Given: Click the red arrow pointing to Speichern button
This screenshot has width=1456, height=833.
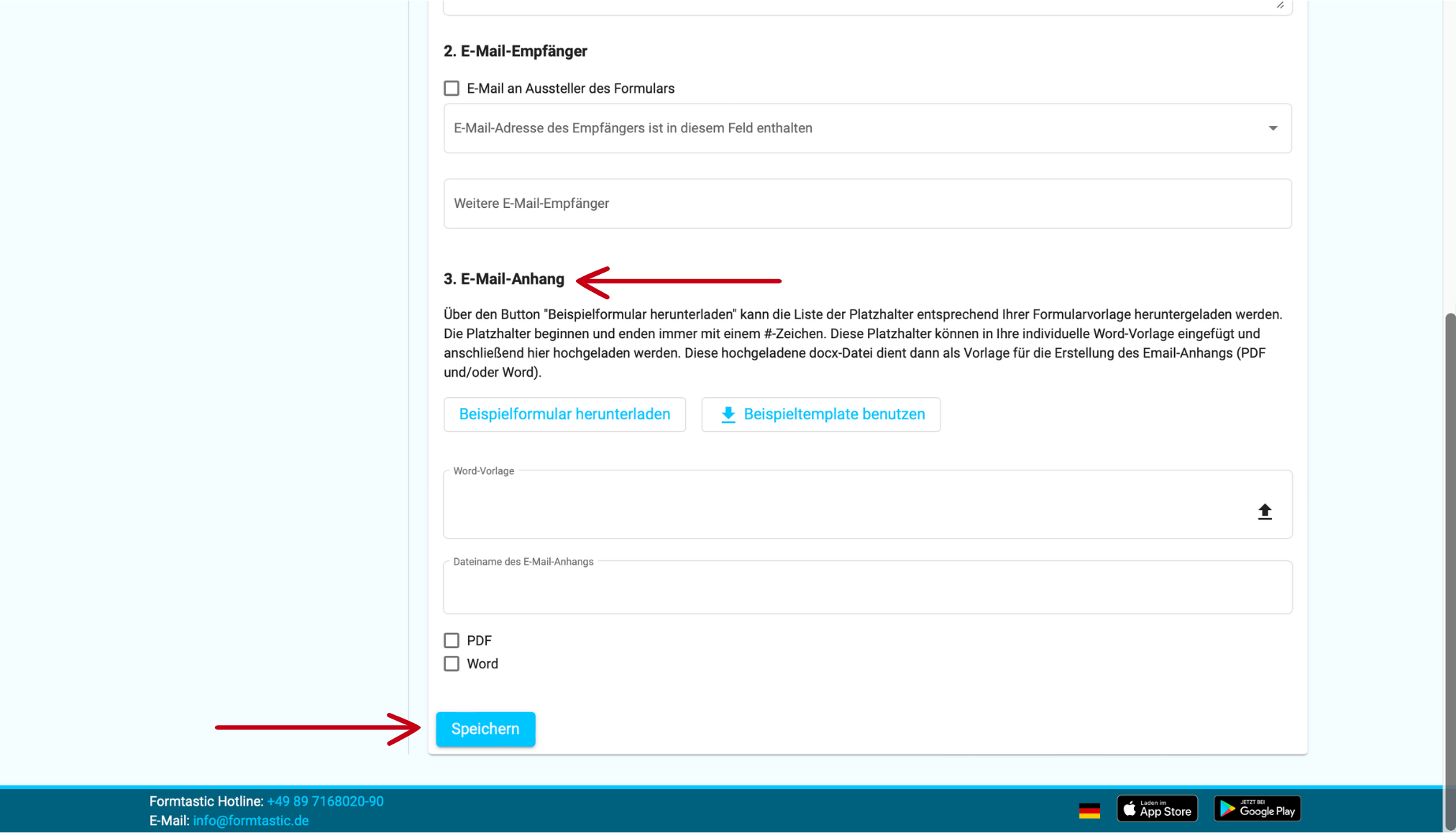Looking at the screenshot, I should (485, 728).
